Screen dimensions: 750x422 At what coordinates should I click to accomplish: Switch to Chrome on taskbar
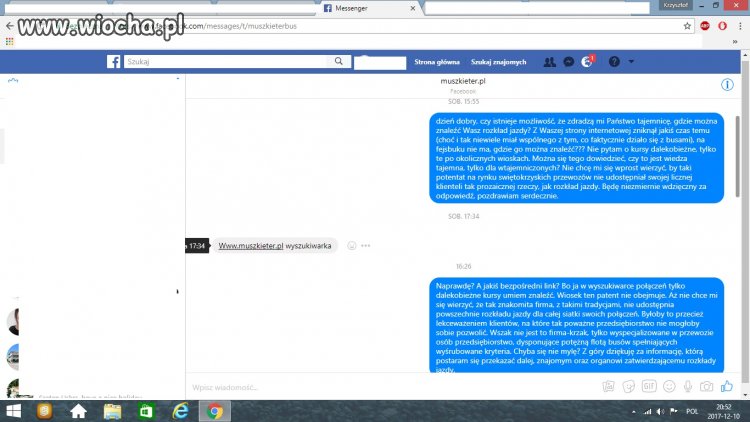(x=215, y=411)
